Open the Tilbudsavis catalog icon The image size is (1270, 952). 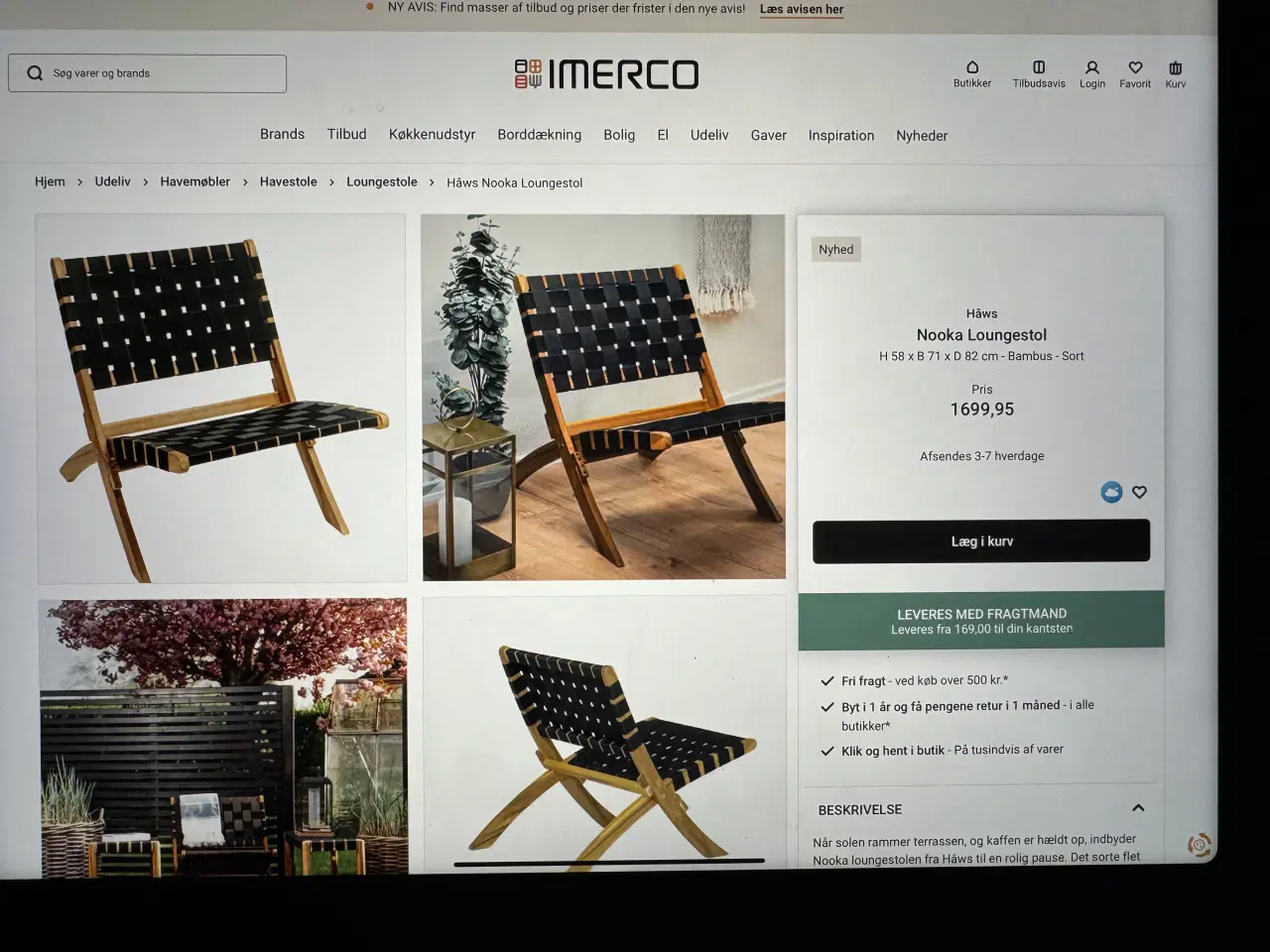click(1039, 67)
